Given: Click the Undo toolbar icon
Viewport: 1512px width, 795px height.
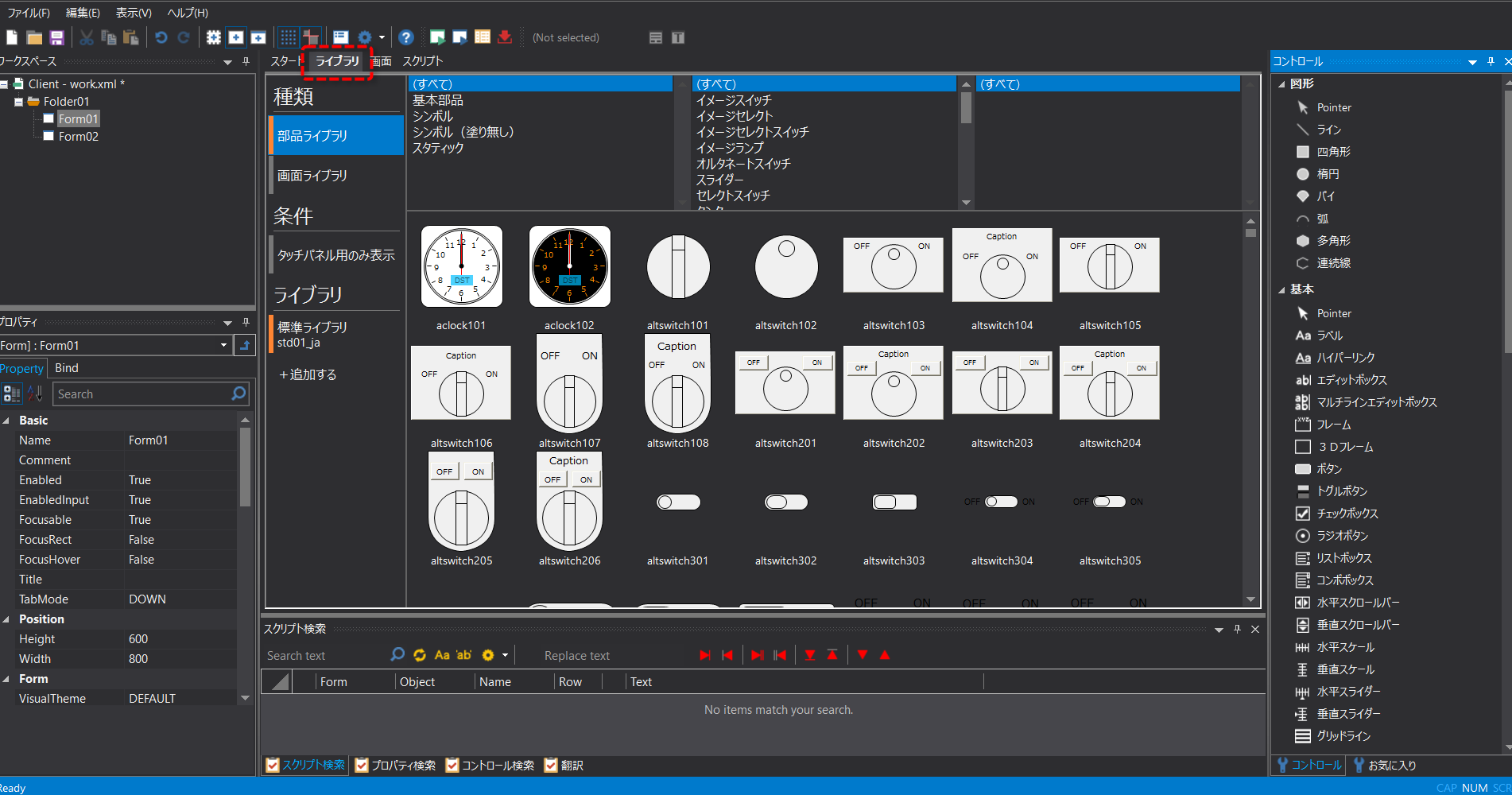Looking at the screenshot, I should [x=161, y=37].
